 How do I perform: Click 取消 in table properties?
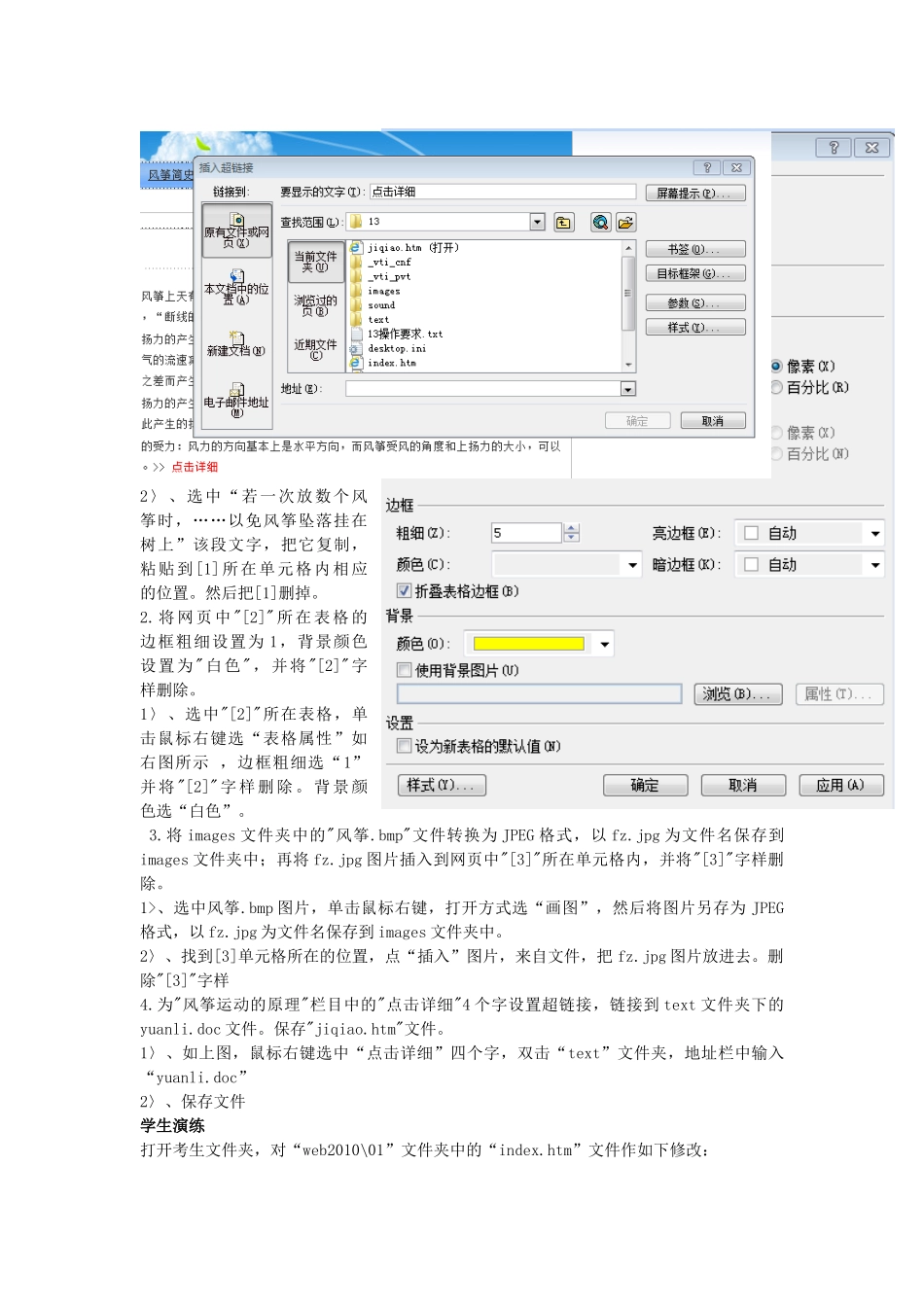(743, 785)
